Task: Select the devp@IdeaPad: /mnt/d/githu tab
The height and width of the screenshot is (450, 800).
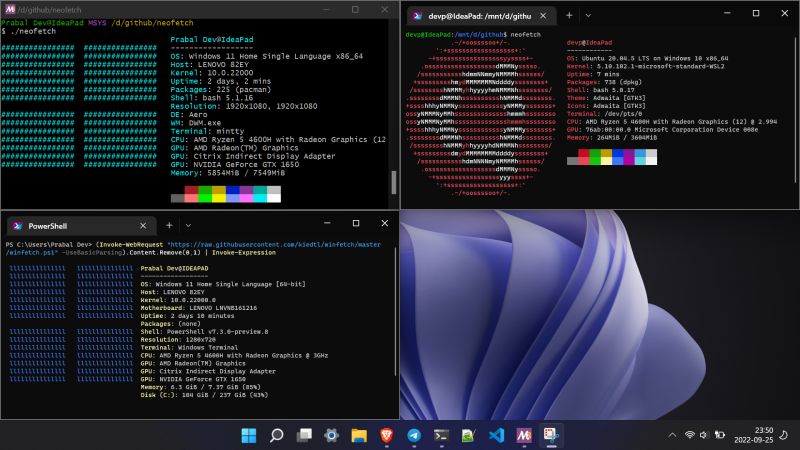Action: point(481,16)
